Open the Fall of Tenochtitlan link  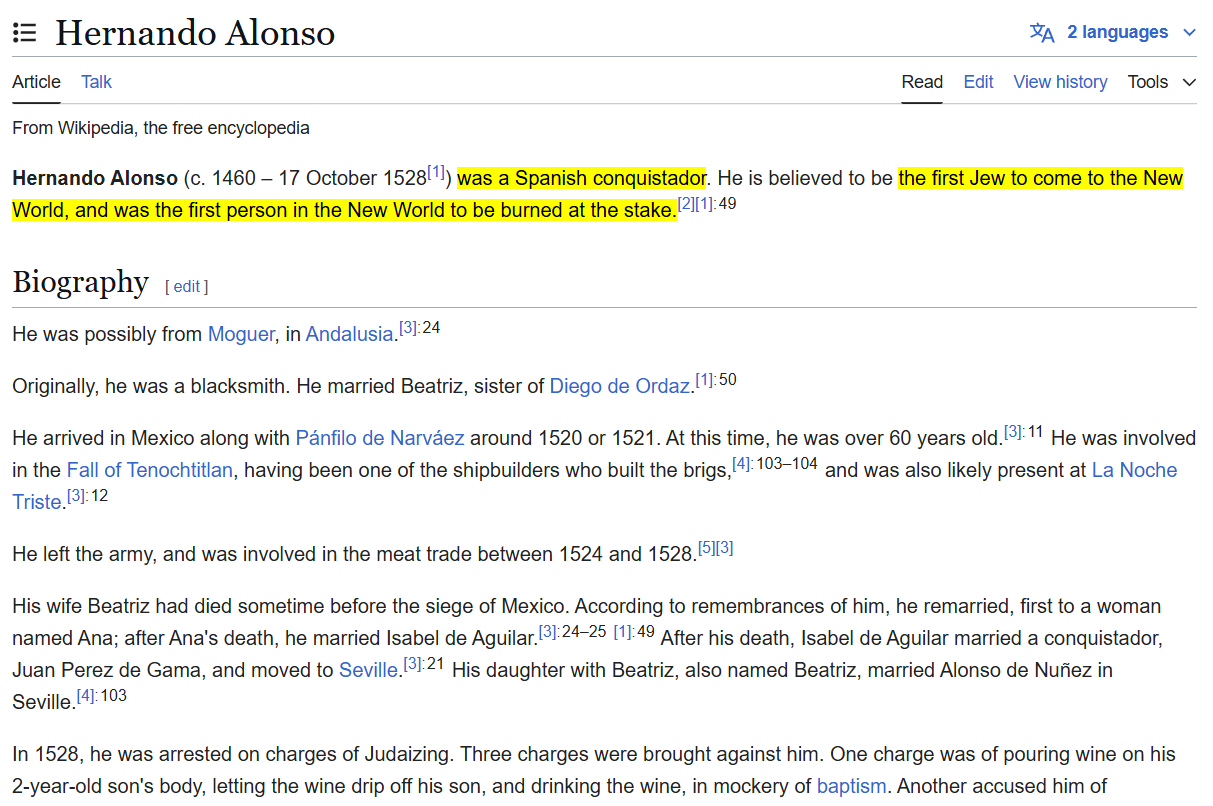150,470
